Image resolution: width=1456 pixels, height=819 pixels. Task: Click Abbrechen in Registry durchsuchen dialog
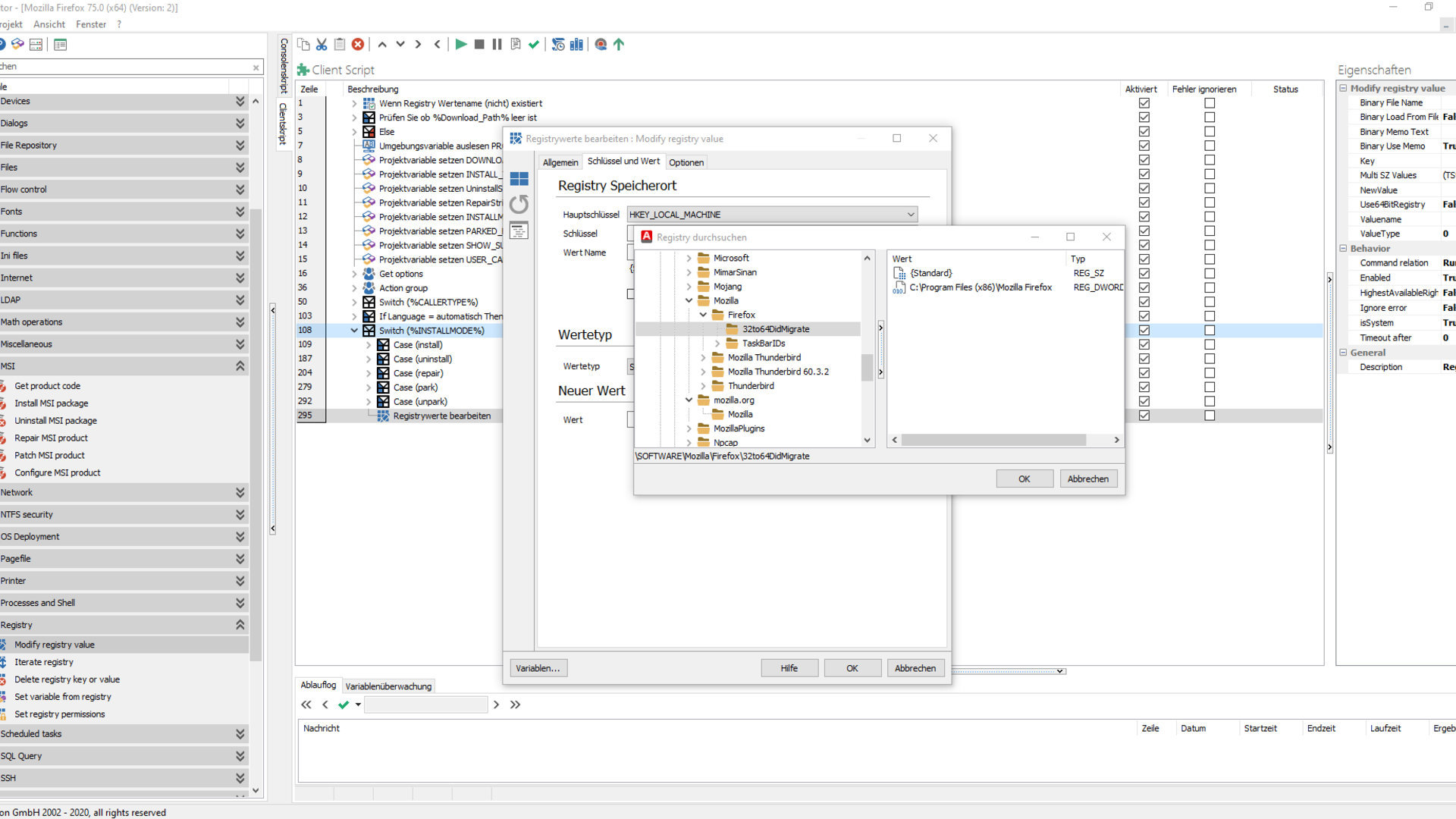[1088, 479]
